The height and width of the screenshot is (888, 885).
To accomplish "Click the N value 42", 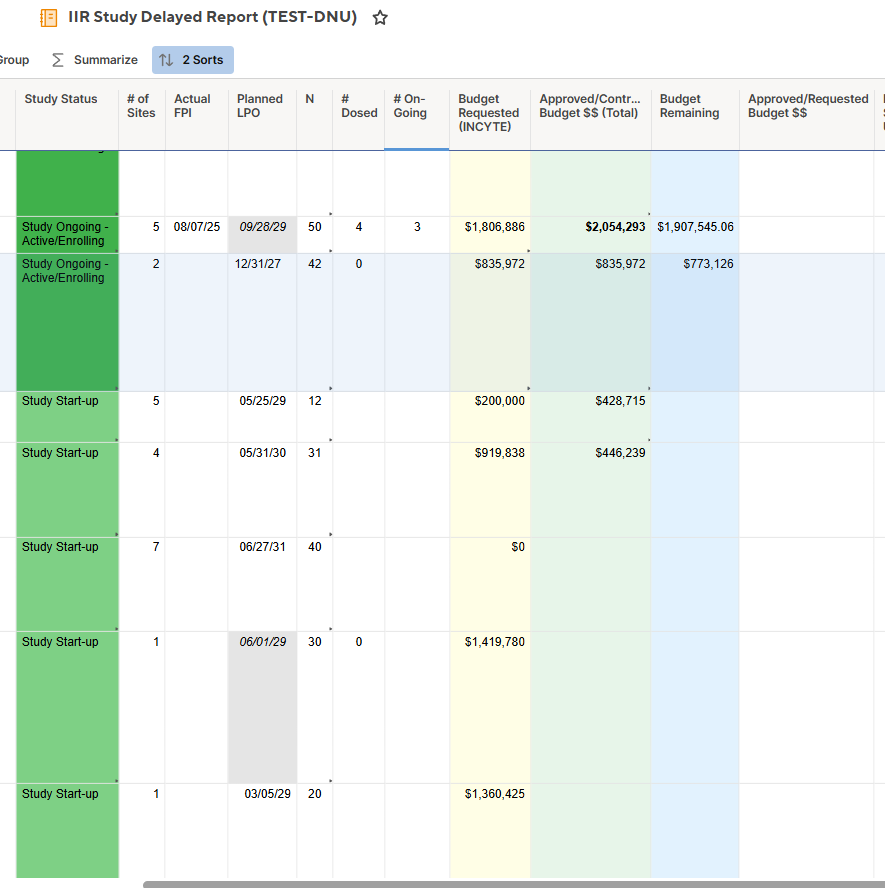I will coord(314,264).
